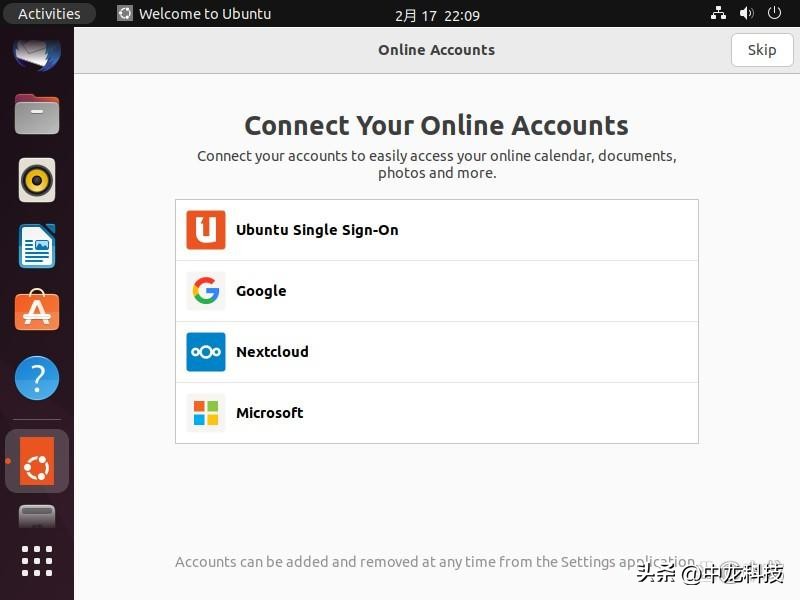The width and height of the screenshot is (800, 600).
Task: Skip the online accounts setup
Action: coord(761,50)
